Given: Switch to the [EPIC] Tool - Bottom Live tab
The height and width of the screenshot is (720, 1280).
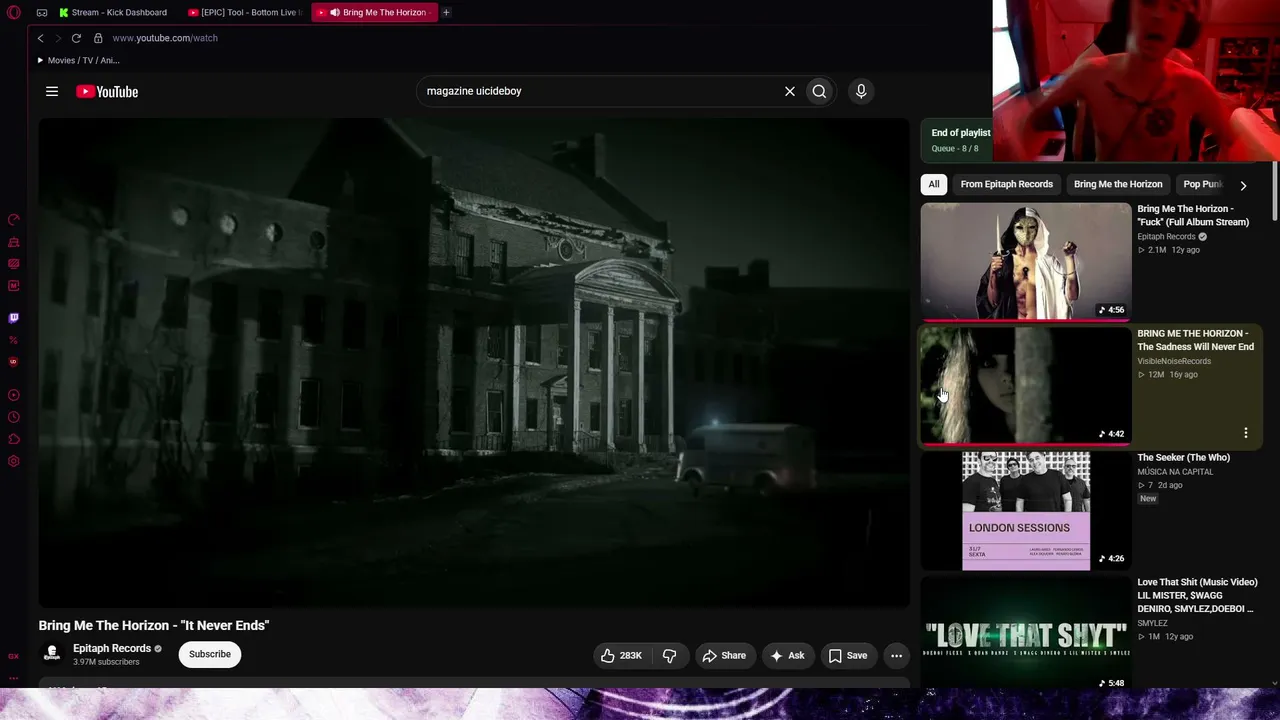Looking at the screenshot, I should 245,12.
